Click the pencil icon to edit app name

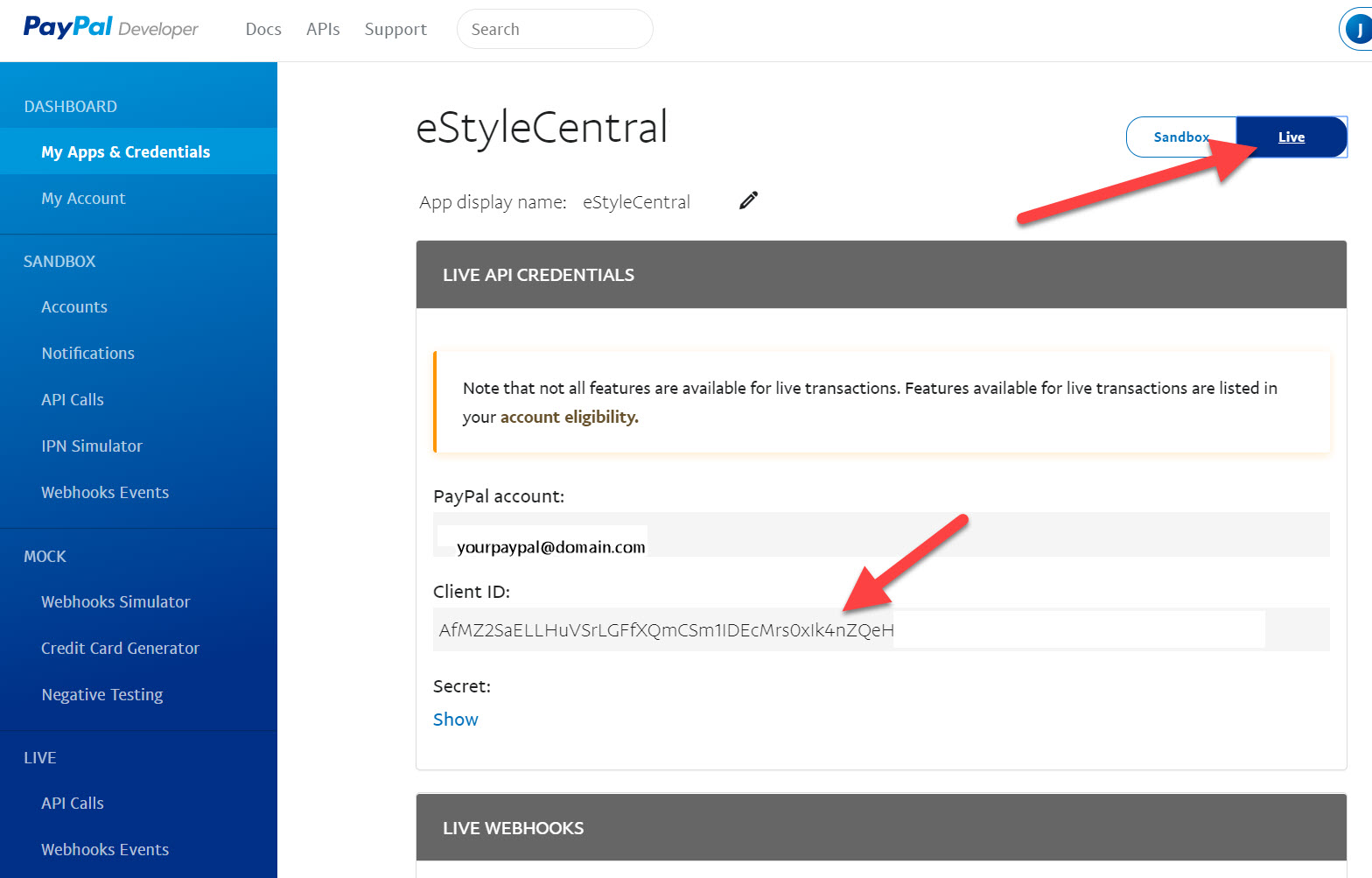[x=748, y=200]
